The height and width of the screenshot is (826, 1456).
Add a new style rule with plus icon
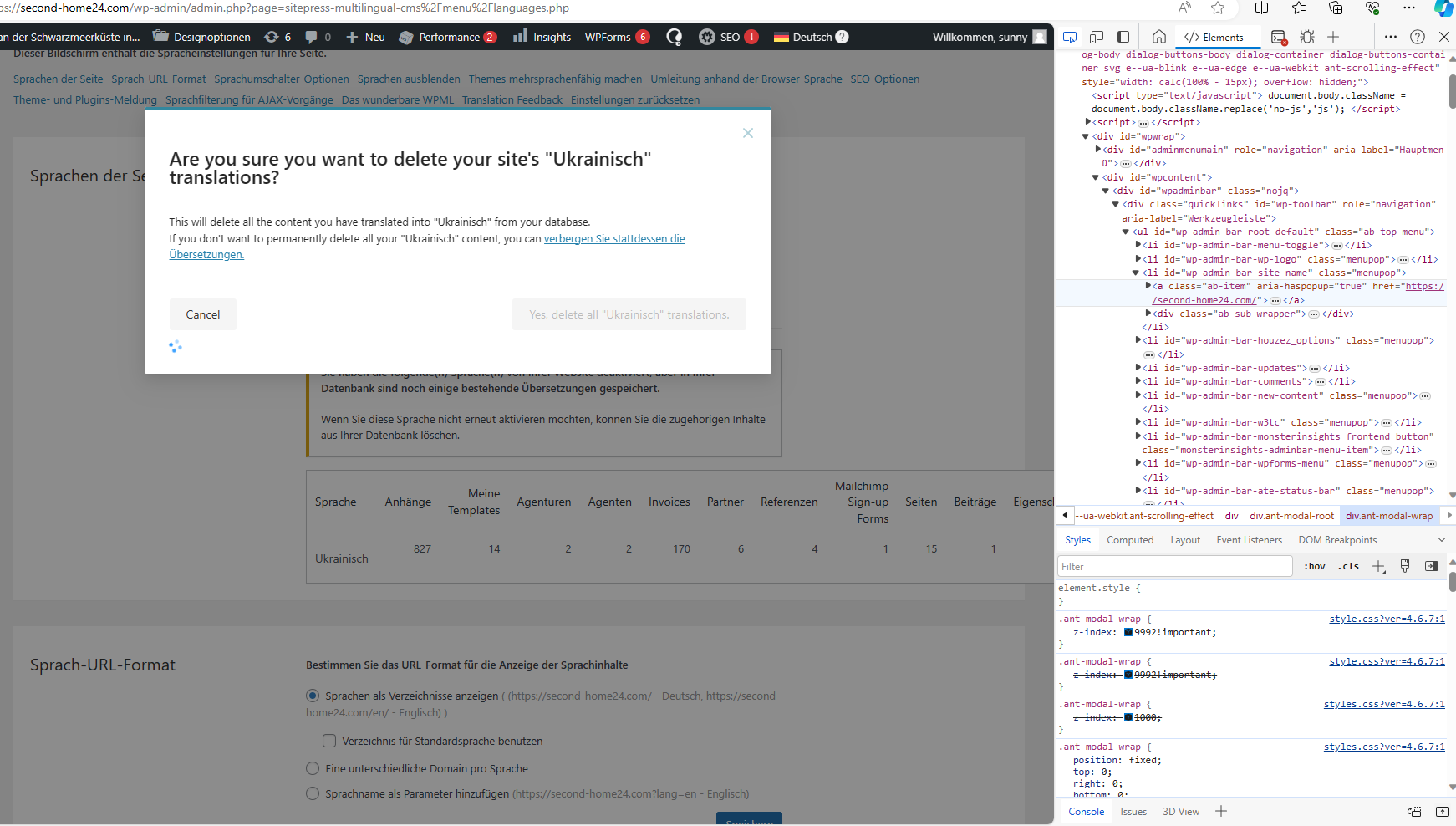[x=1378, y=567]
